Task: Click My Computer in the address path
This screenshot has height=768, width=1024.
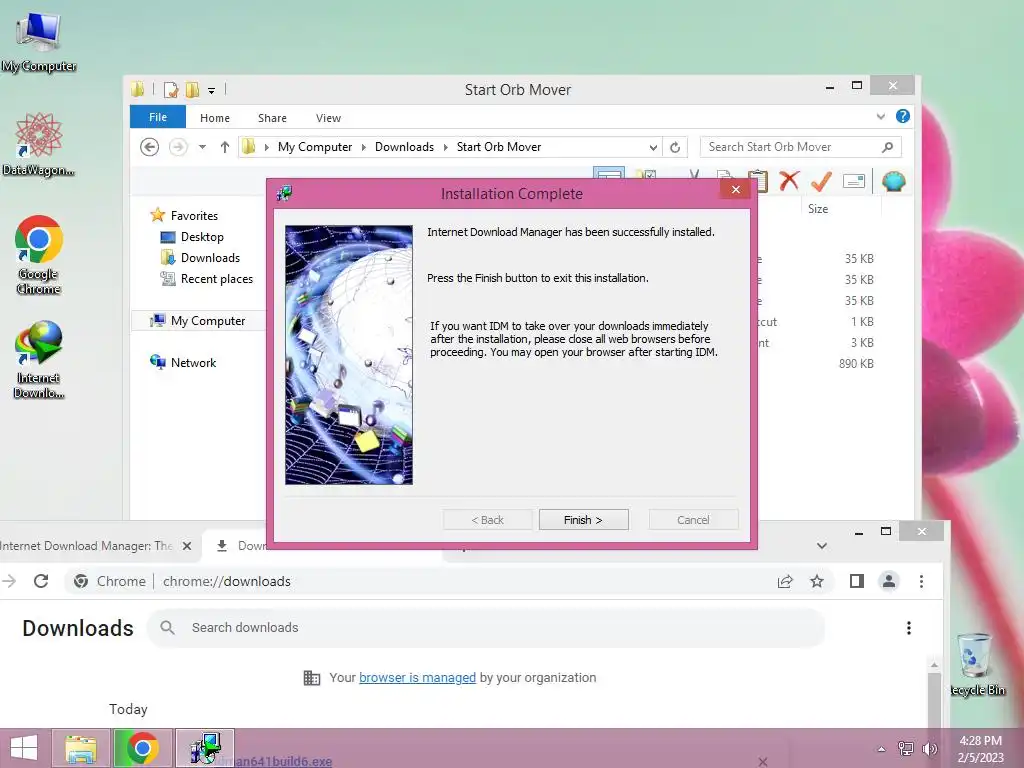Action: point(315,147)
